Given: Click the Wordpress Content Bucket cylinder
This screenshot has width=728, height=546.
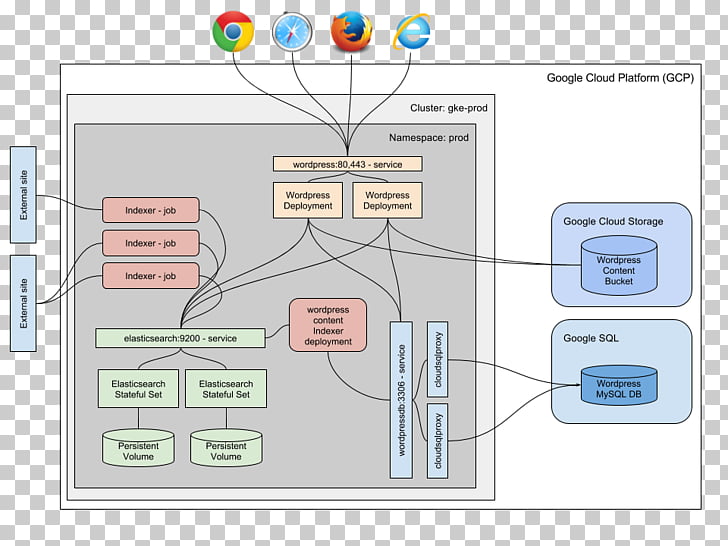Looking at the screenshot, I should pyautogui.click(x=618, y=266).
